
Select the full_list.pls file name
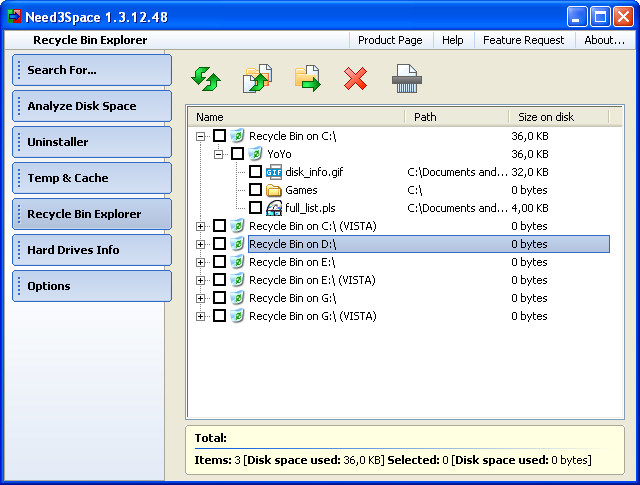(310, 208)
